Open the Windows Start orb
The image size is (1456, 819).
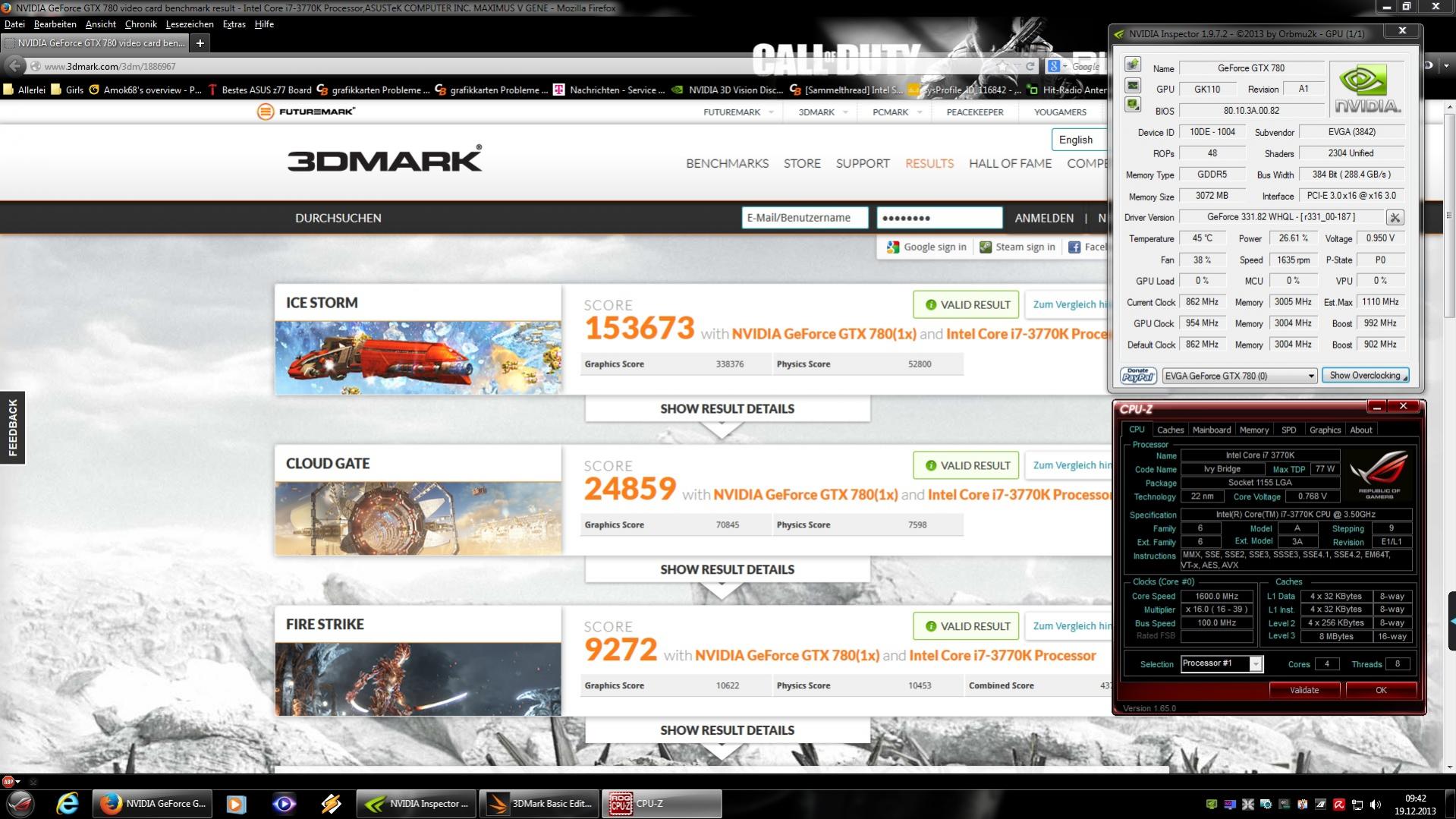coord(20,803)
